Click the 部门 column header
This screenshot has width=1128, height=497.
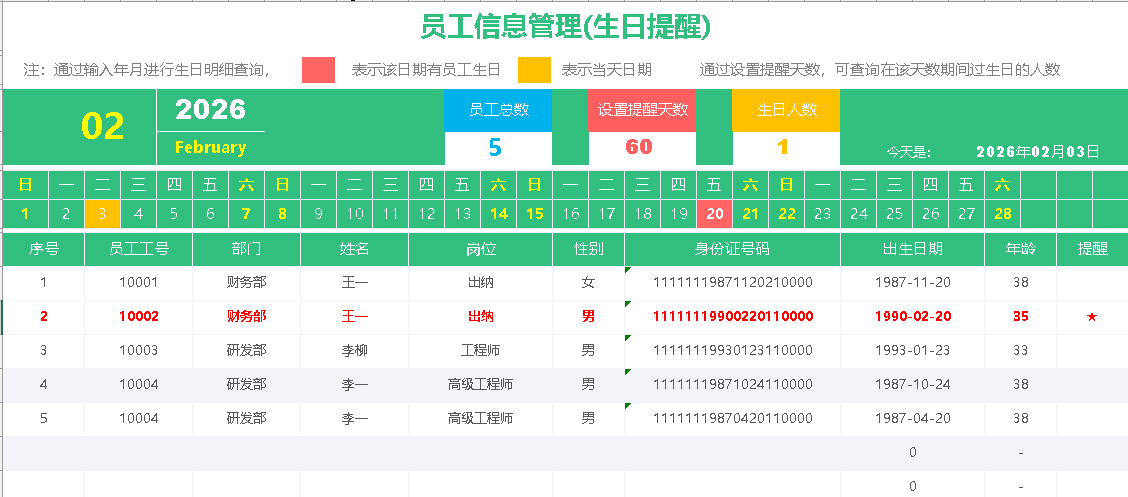[x=246, y=249]
